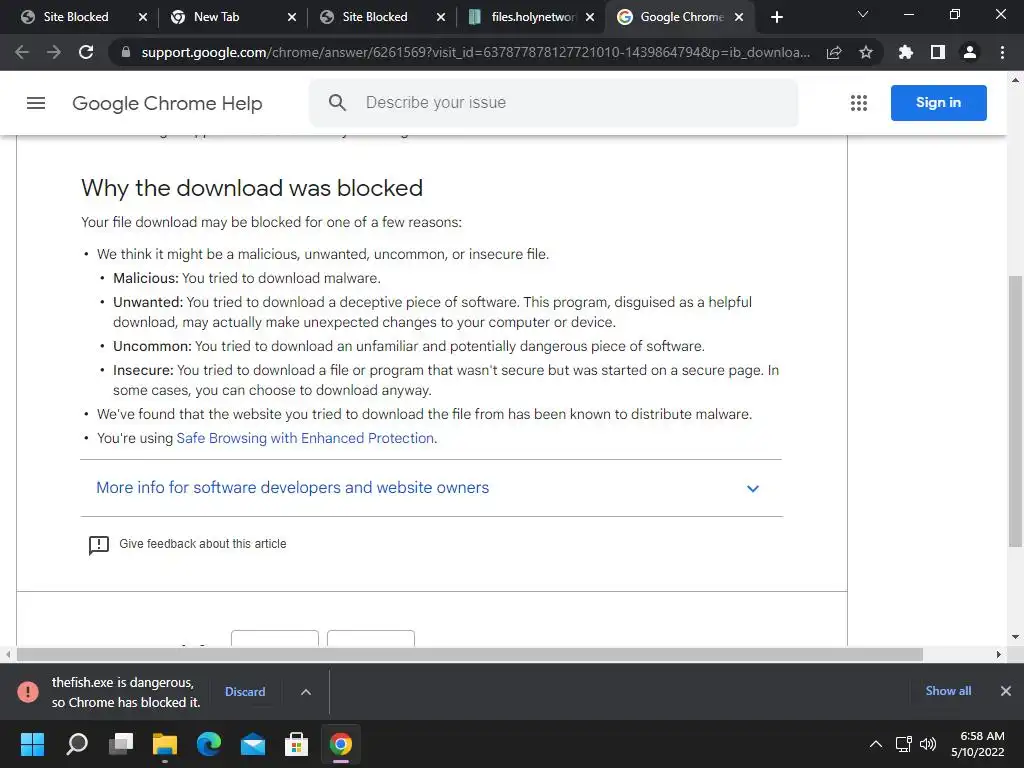This screenshot has width=1024, height=768.
Task: Open File Explorer from the taskbar
Action: tap(165, 744)
